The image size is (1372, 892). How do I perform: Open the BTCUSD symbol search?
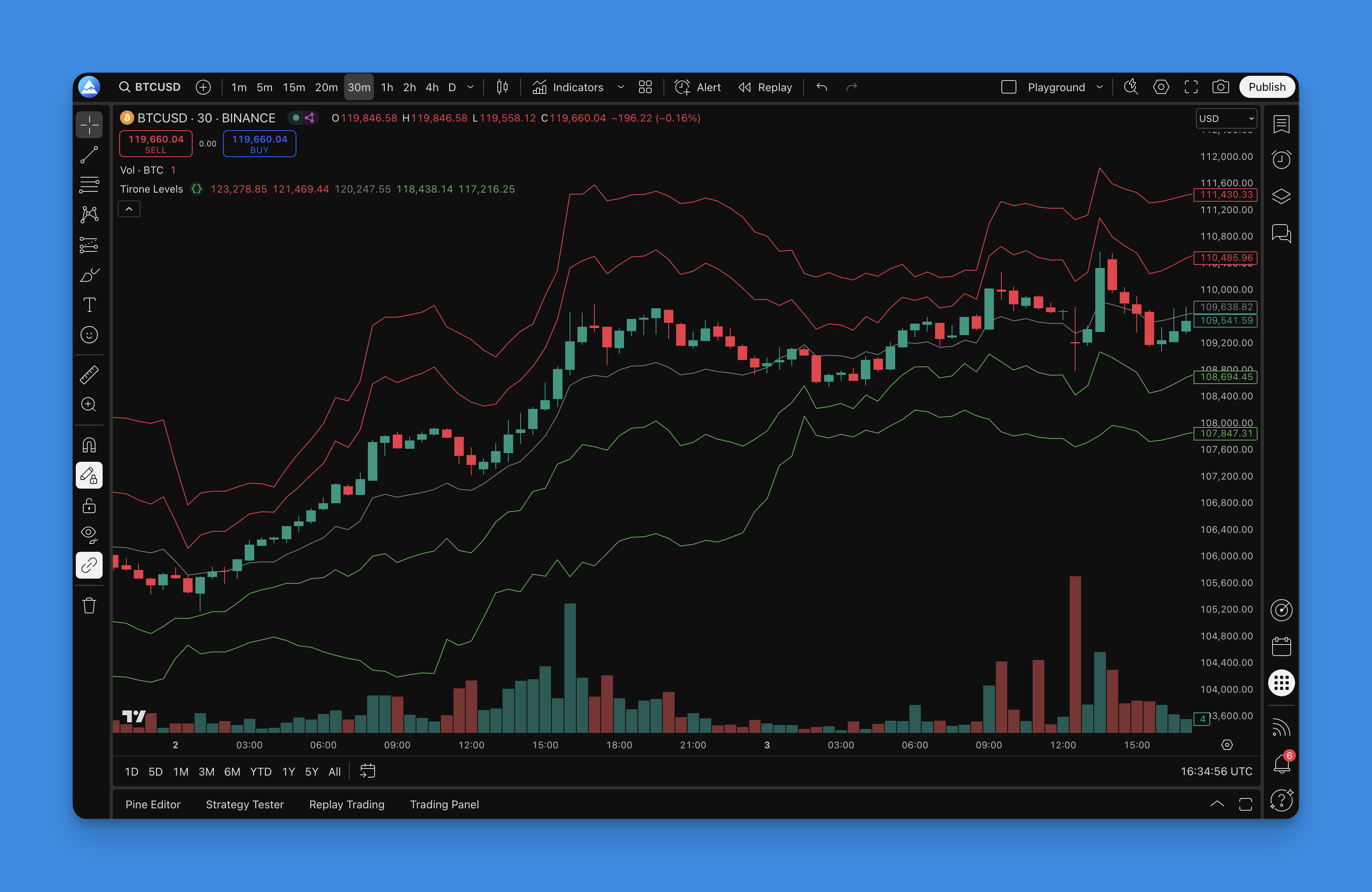(x=150, y=87)
